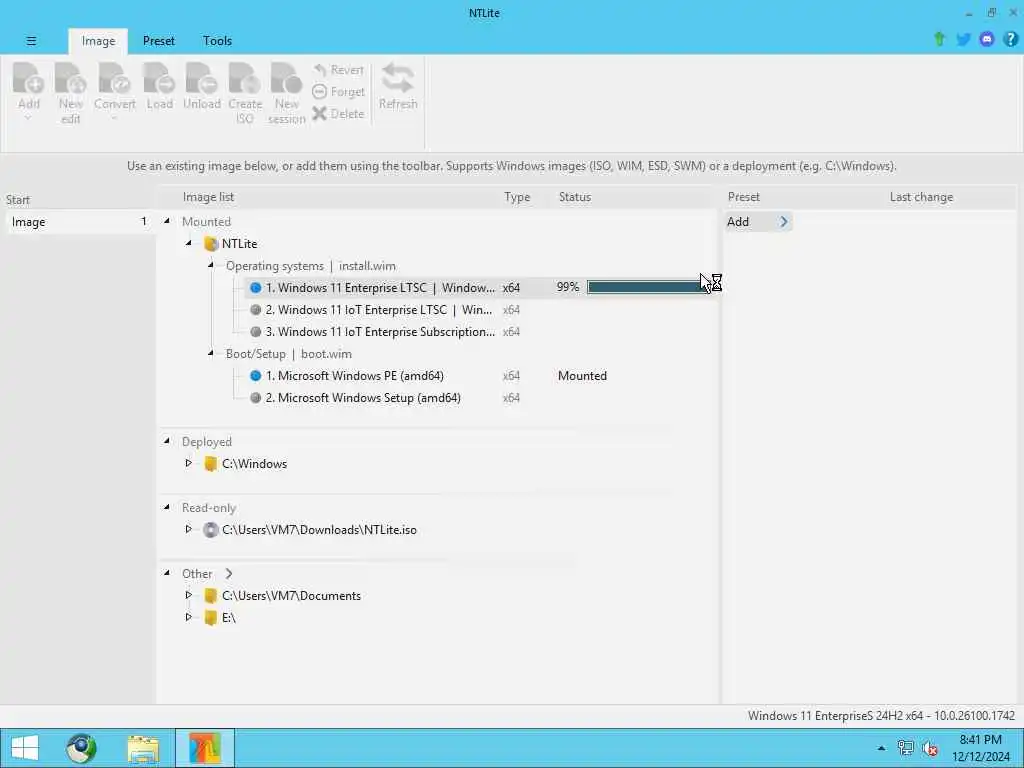Screen dimensions: 1024x768
Task: Click the NTLite taskbar icon
Action: point(205,748)
